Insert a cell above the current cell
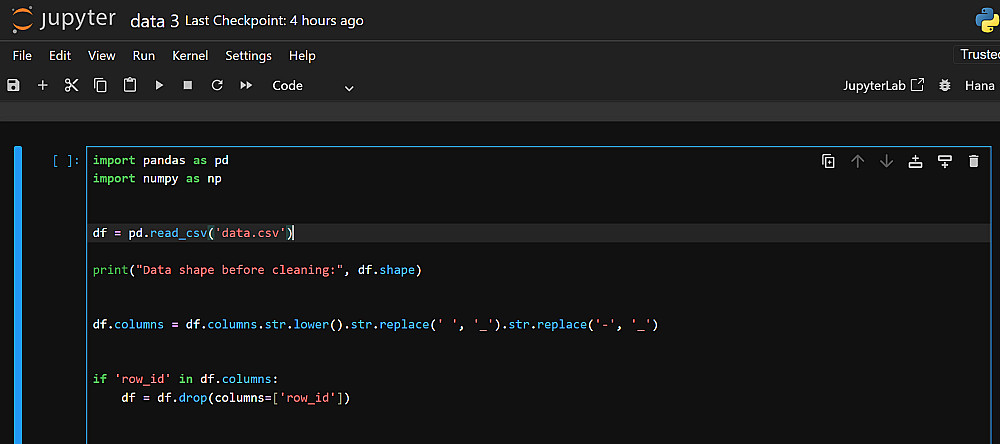Image resolution: width=1000 pixels, height=444 pixels. 915,161
